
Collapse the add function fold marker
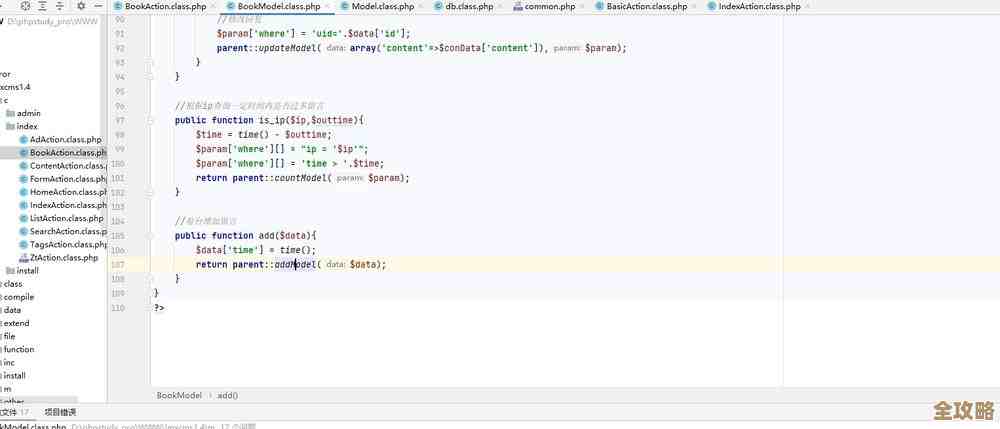click(x=150, y=236)
